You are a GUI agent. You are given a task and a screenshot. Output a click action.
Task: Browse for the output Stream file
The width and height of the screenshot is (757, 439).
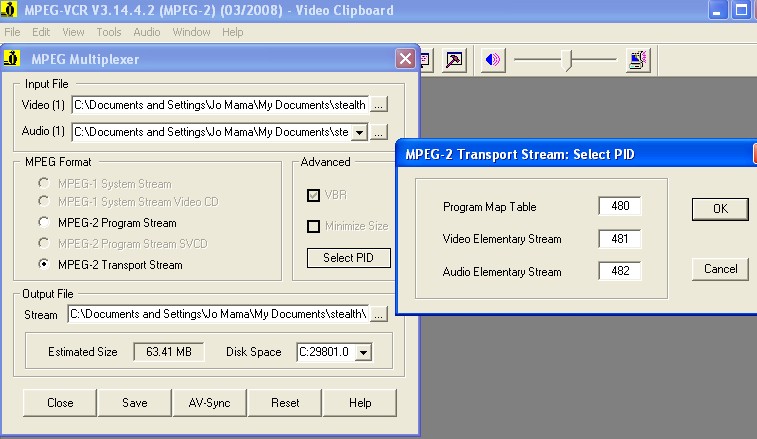(379, 314)
